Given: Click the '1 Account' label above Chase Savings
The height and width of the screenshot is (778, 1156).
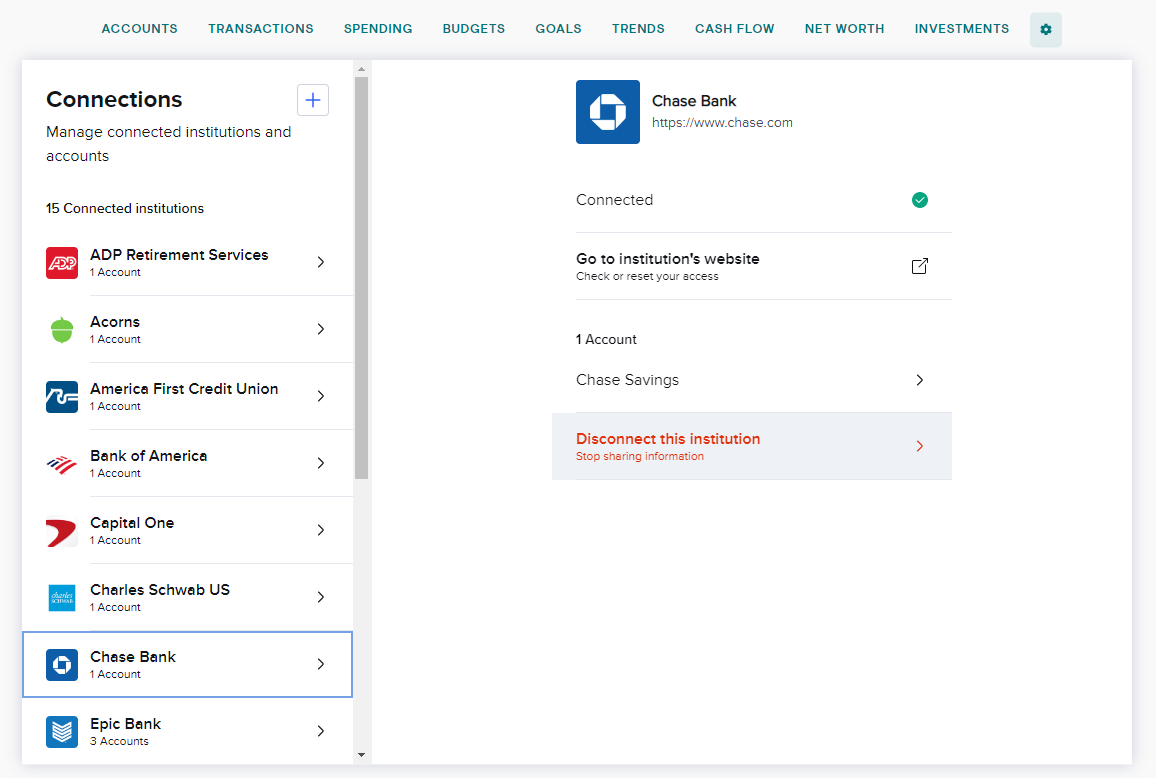Looking at the screenshot, I should click(x=606, y=339).
